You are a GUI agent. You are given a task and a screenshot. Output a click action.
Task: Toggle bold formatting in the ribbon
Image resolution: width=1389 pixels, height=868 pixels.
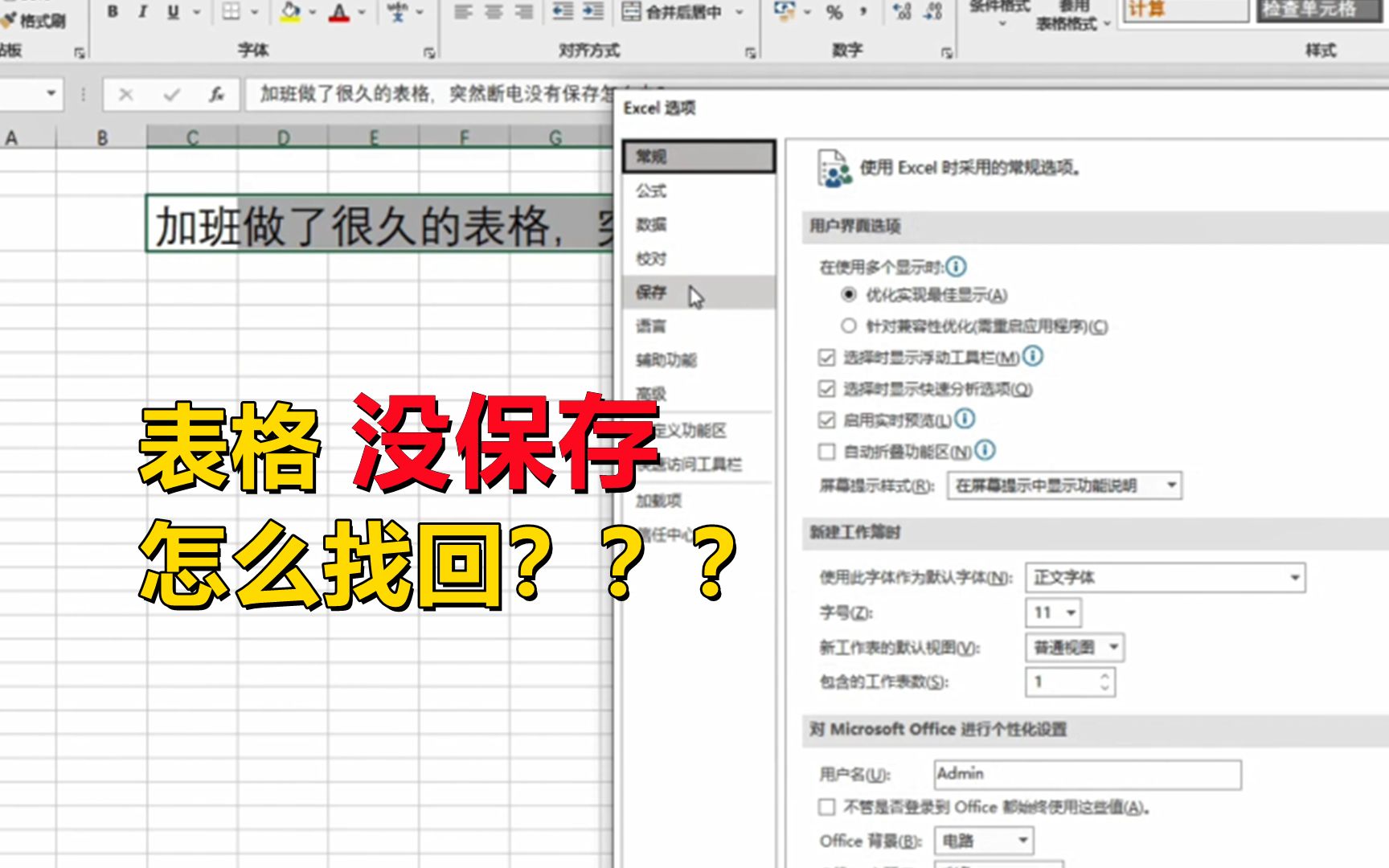113,12
